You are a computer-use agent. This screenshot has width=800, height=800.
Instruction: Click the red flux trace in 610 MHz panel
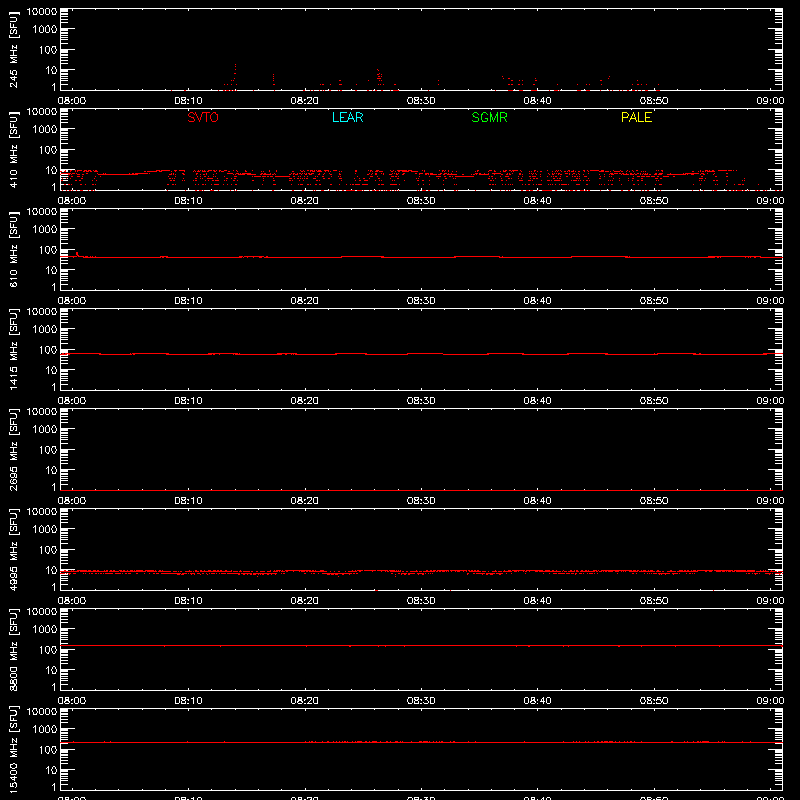click(421, 257)
